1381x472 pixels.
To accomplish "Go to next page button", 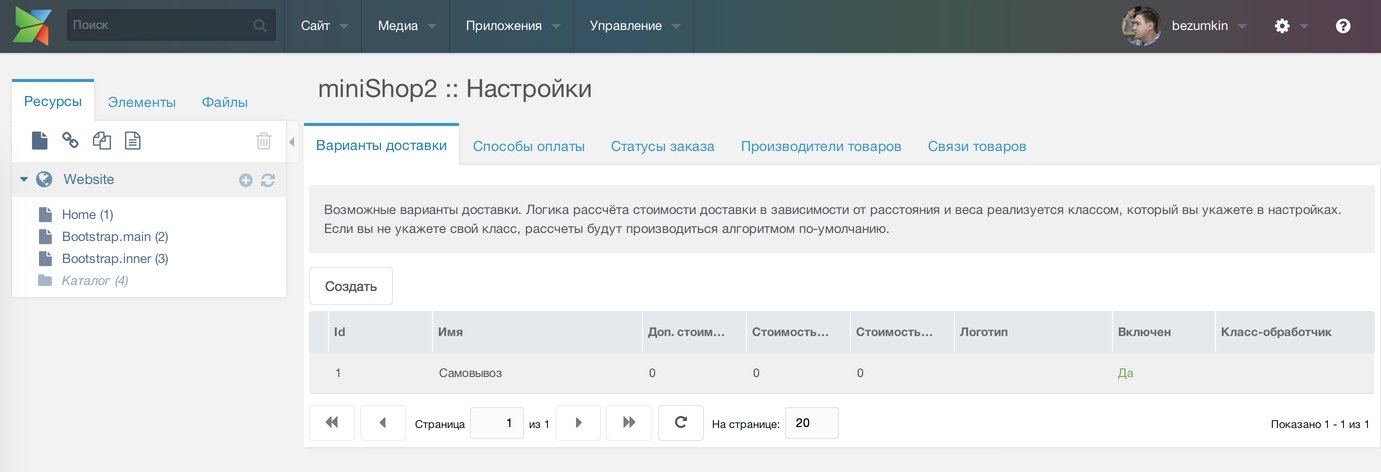I will tap(578, 423).
